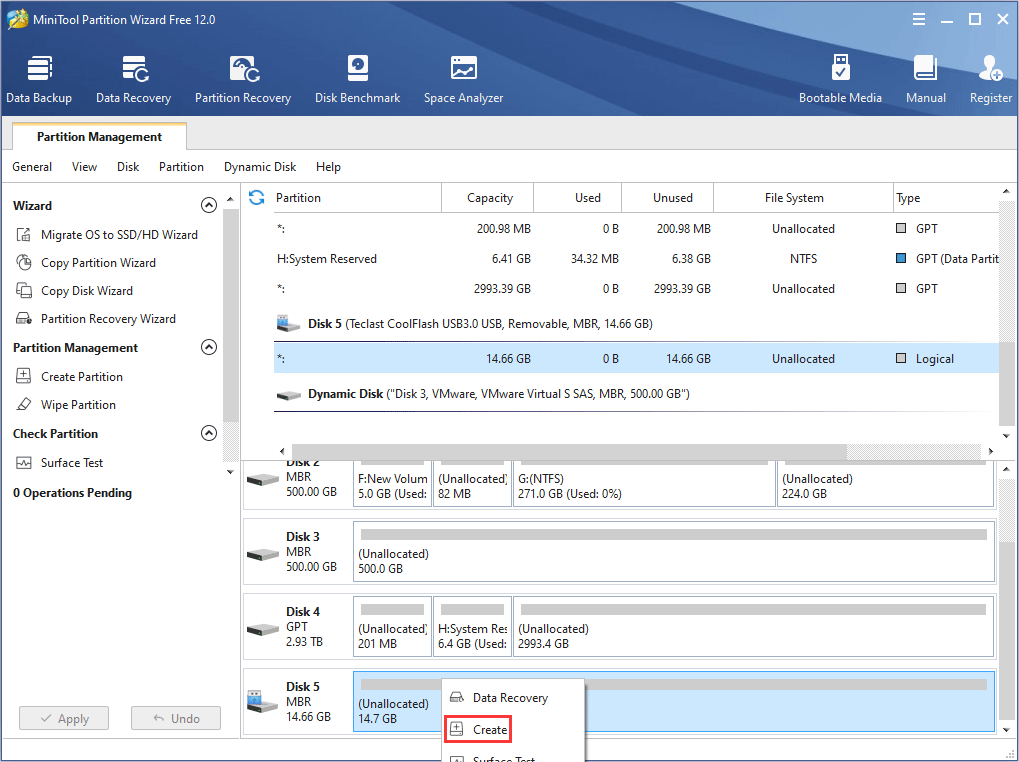
Task: Select F:New Volume block on Disk 2
Action: (393, 484)
